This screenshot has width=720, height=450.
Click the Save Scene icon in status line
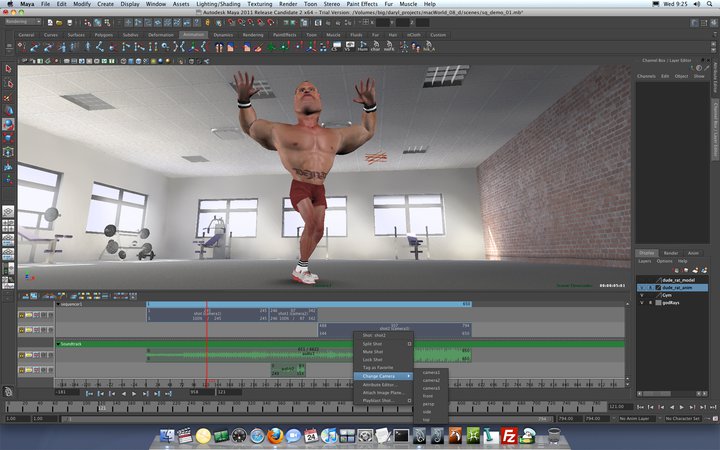point(70,22)
